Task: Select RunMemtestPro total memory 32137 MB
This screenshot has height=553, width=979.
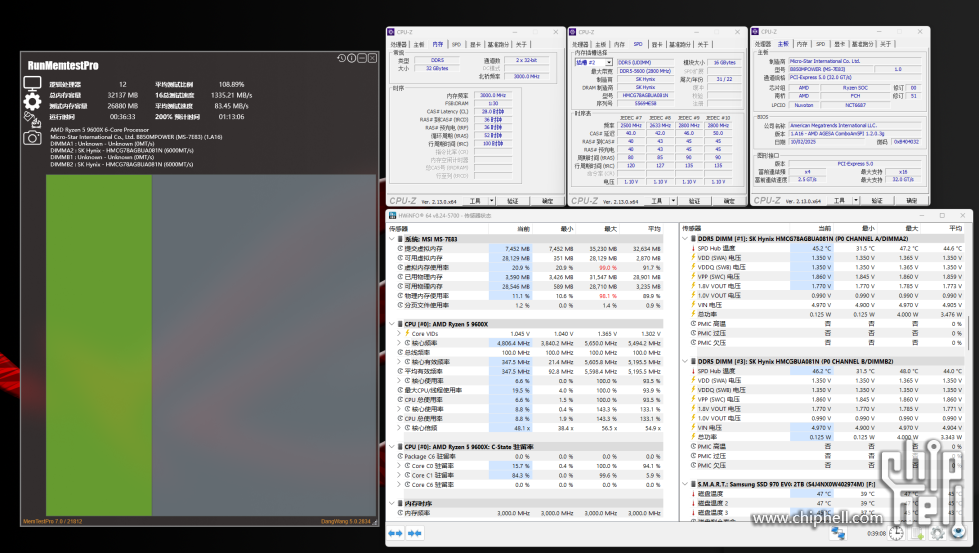Action: (122, 95)
